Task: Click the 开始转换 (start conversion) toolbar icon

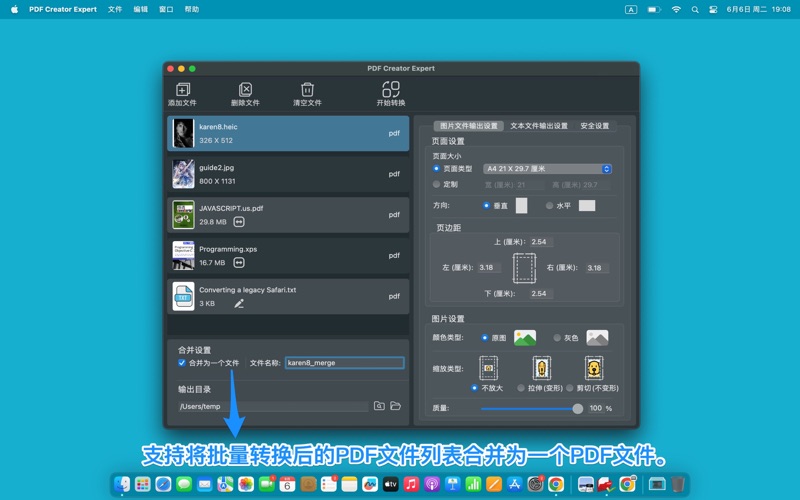Action: click(391, 89)
